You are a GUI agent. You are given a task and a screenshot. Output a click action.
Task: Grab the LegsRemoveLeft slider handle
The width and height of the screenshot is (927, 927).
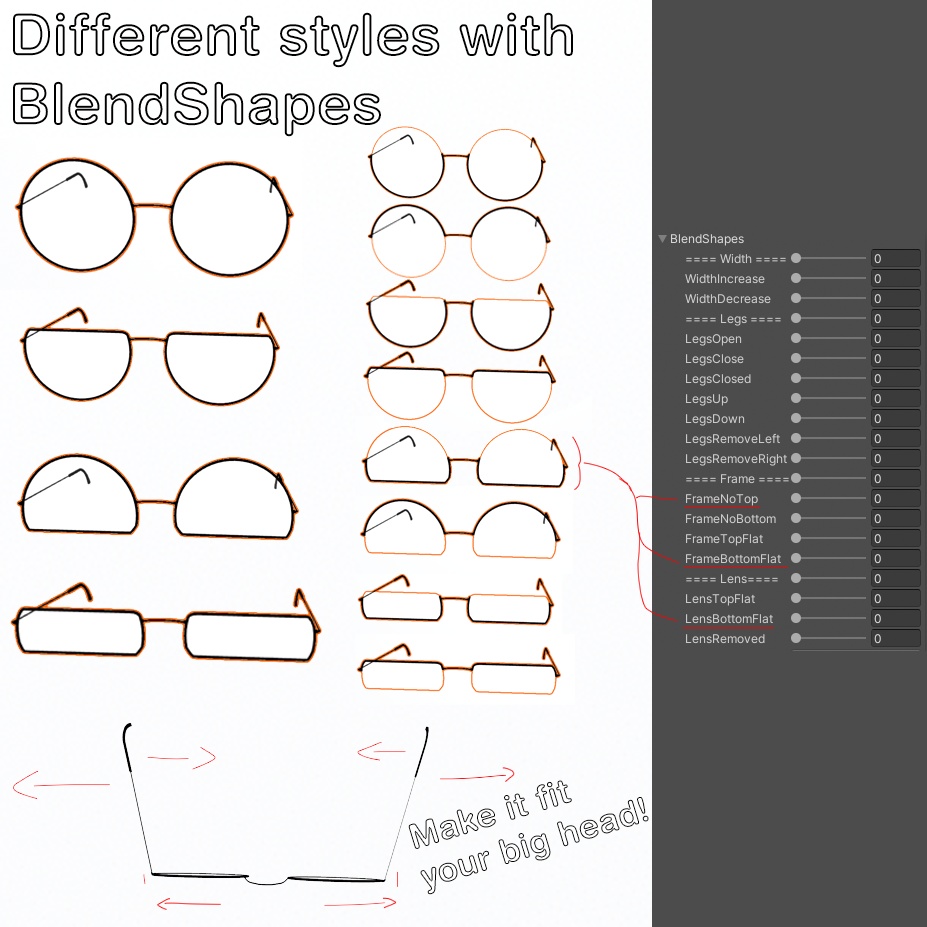[795, 438]
